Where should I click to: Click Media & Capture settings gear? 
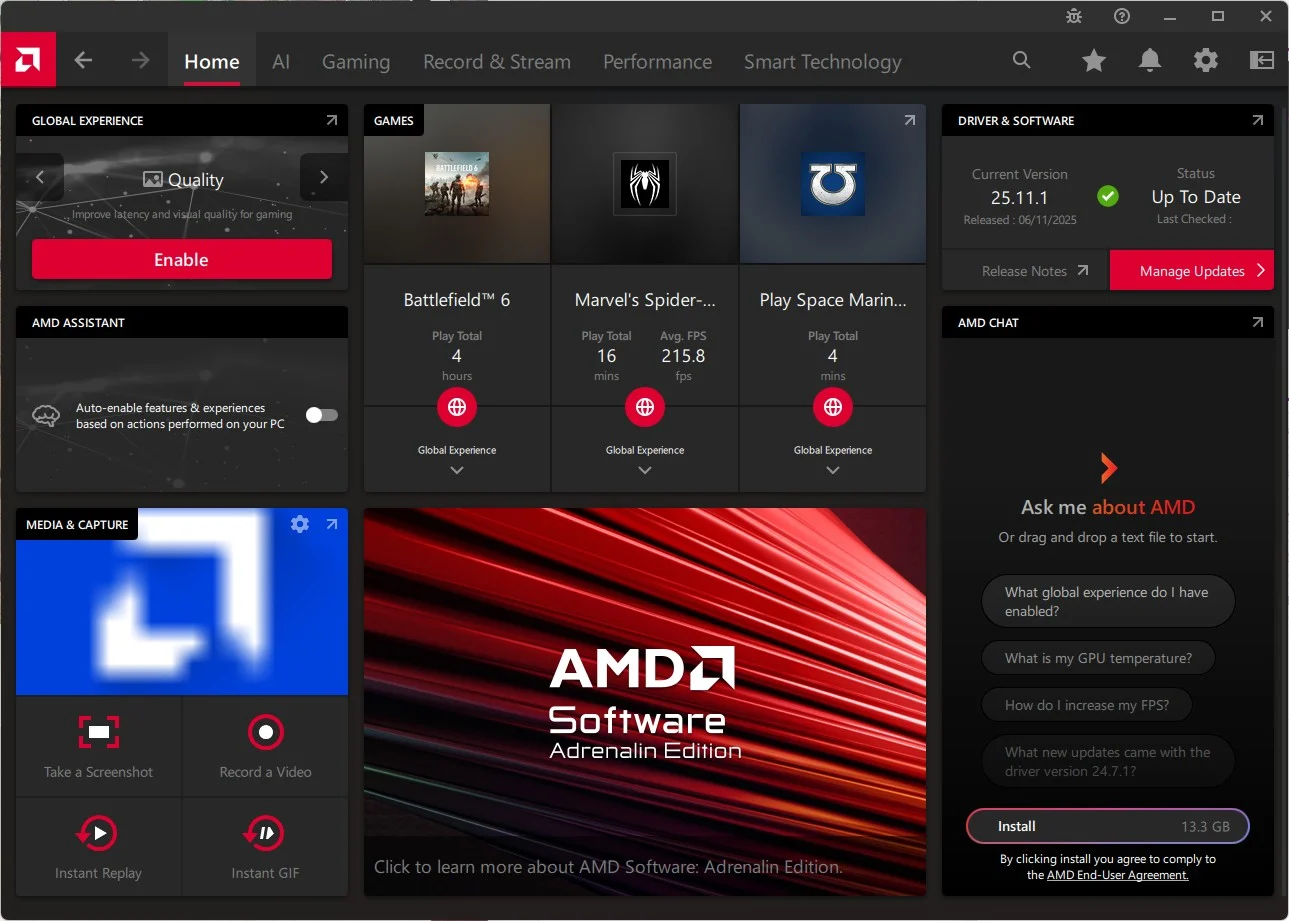299,524
